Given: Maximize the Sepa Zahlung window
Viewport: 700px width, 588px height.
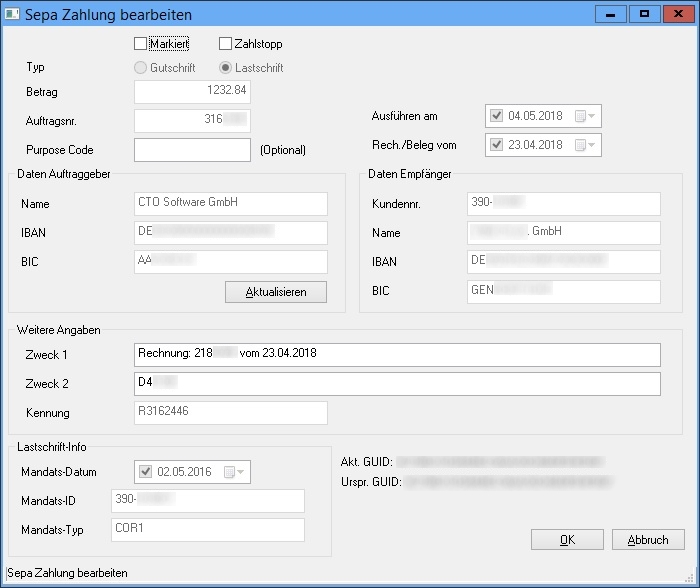Looking at the screenshot, I should (x=645, y=13).
